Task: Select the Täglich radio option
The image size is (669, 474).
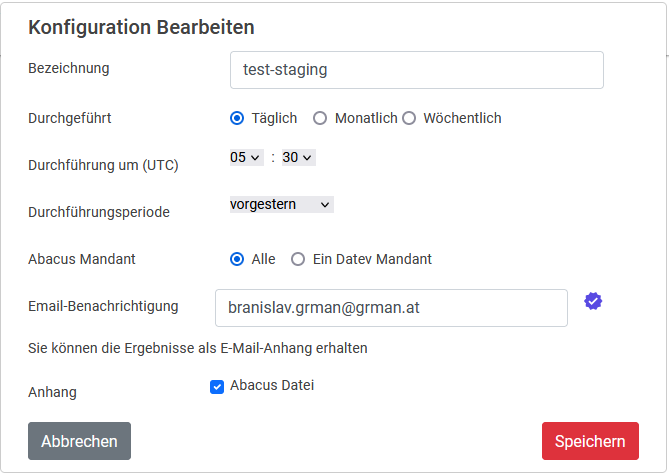Action: (x=237, y=118)
